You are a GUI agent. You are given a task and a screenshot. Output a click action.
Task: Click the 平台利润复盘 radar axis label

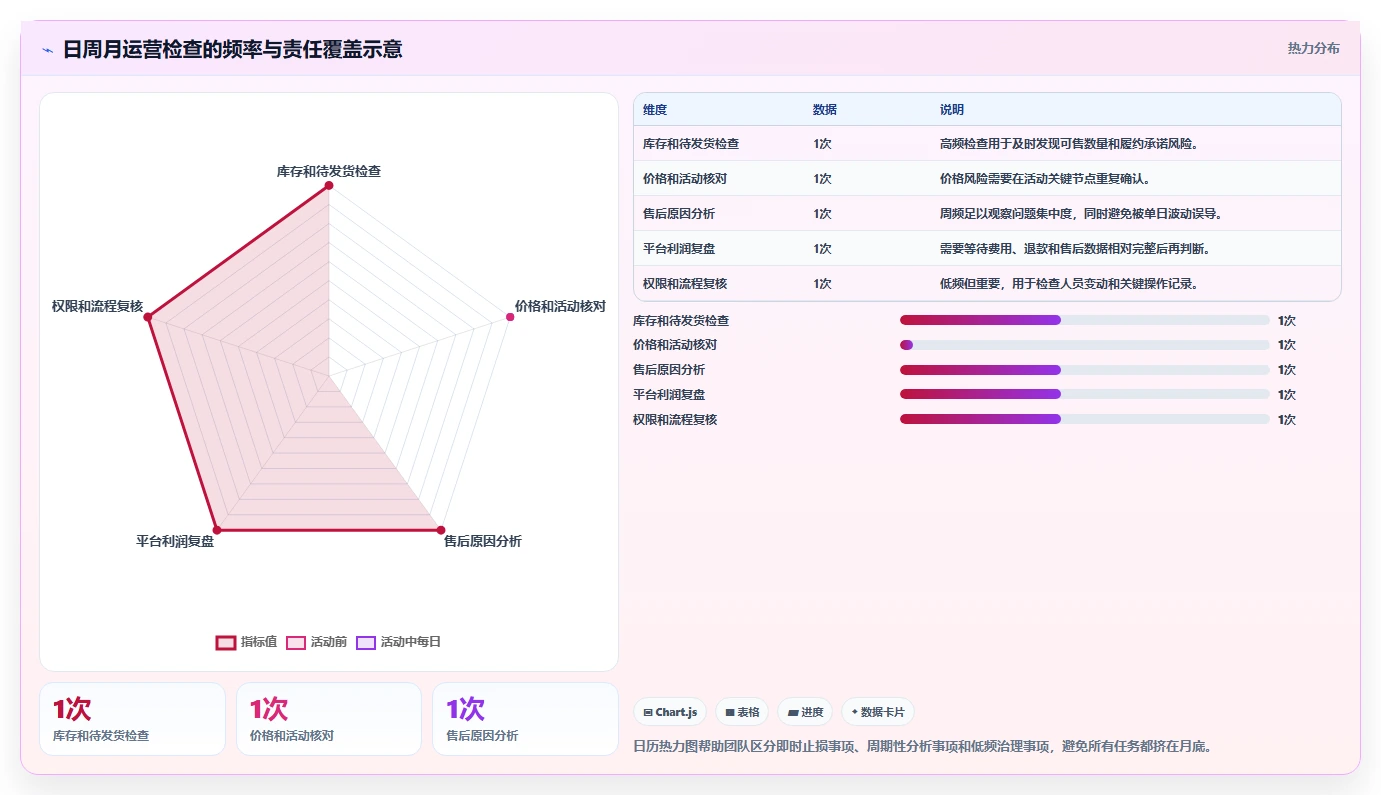[175, 541]
